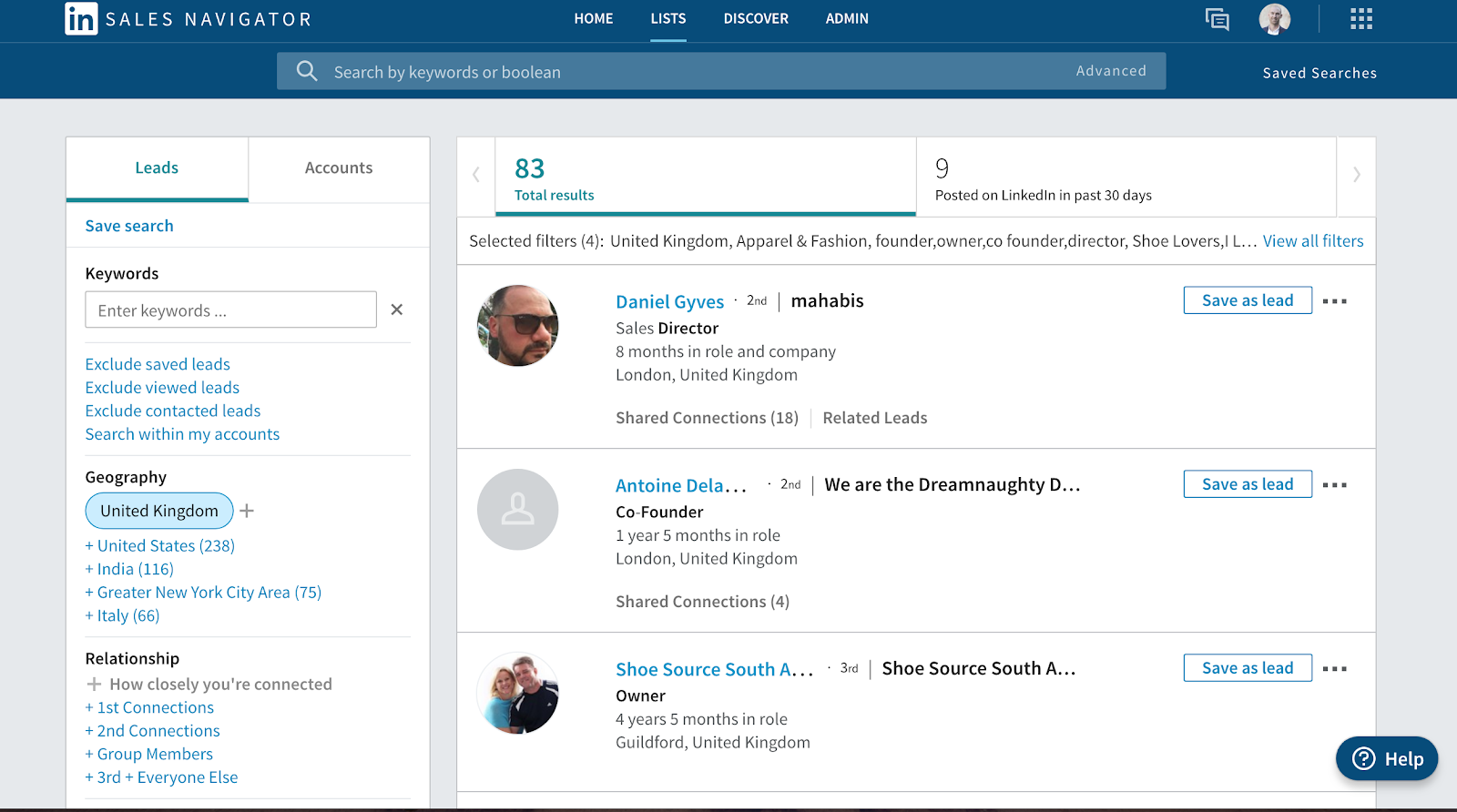1457x812 pixels.
Task: Select the United Kingdom geography chip
Action: (x=159, y=511)
